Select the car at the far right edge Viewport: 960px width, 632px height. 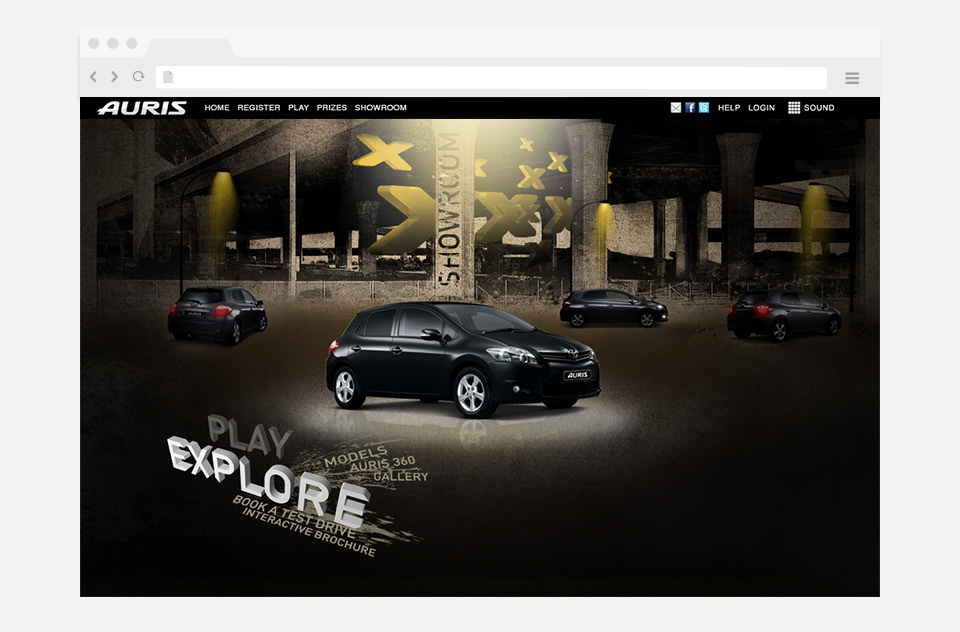(x=784, y=315)
